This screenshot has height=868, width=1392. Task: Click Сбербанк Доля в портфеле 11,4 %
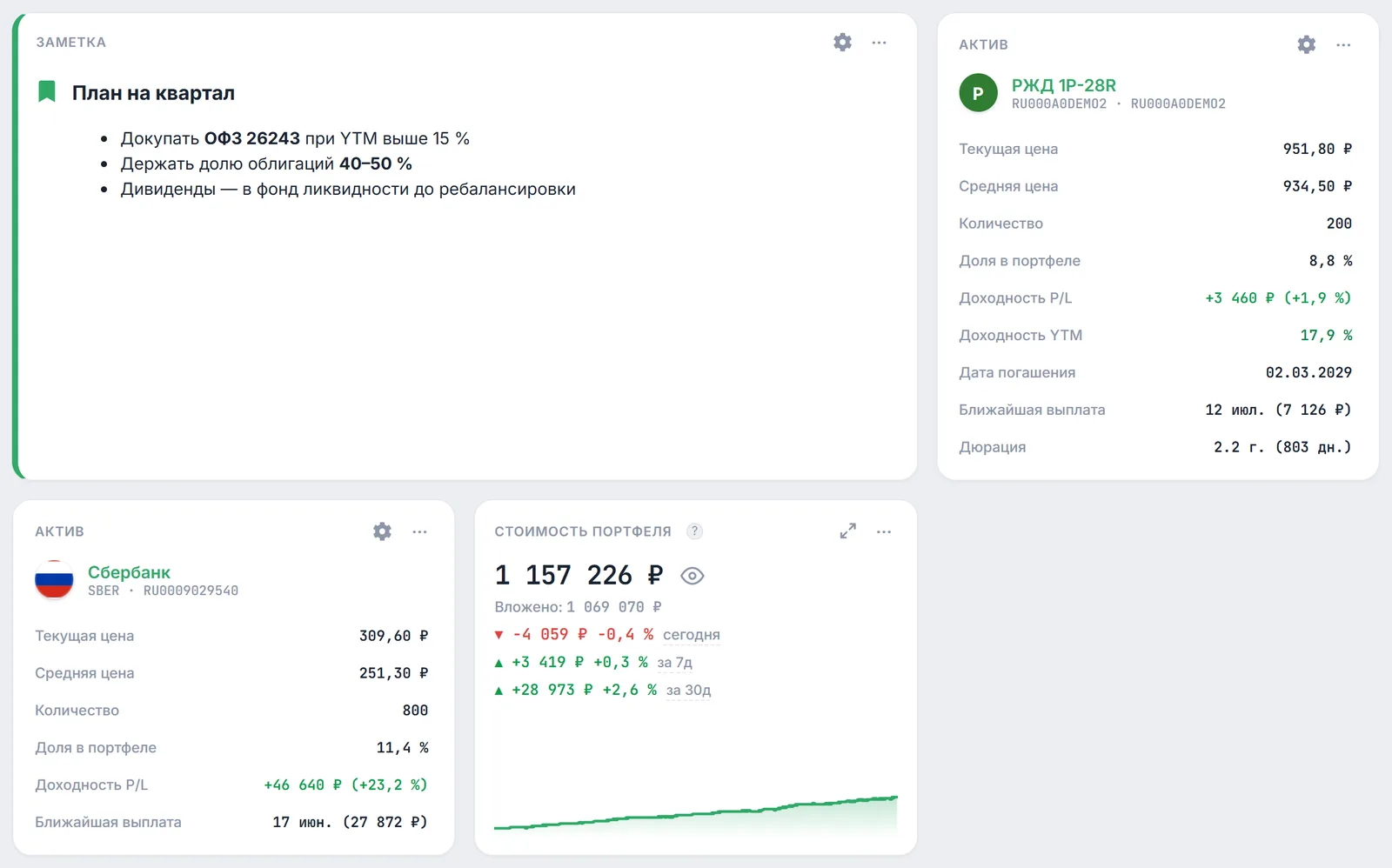pyautogui.click(x=402, y=748)
